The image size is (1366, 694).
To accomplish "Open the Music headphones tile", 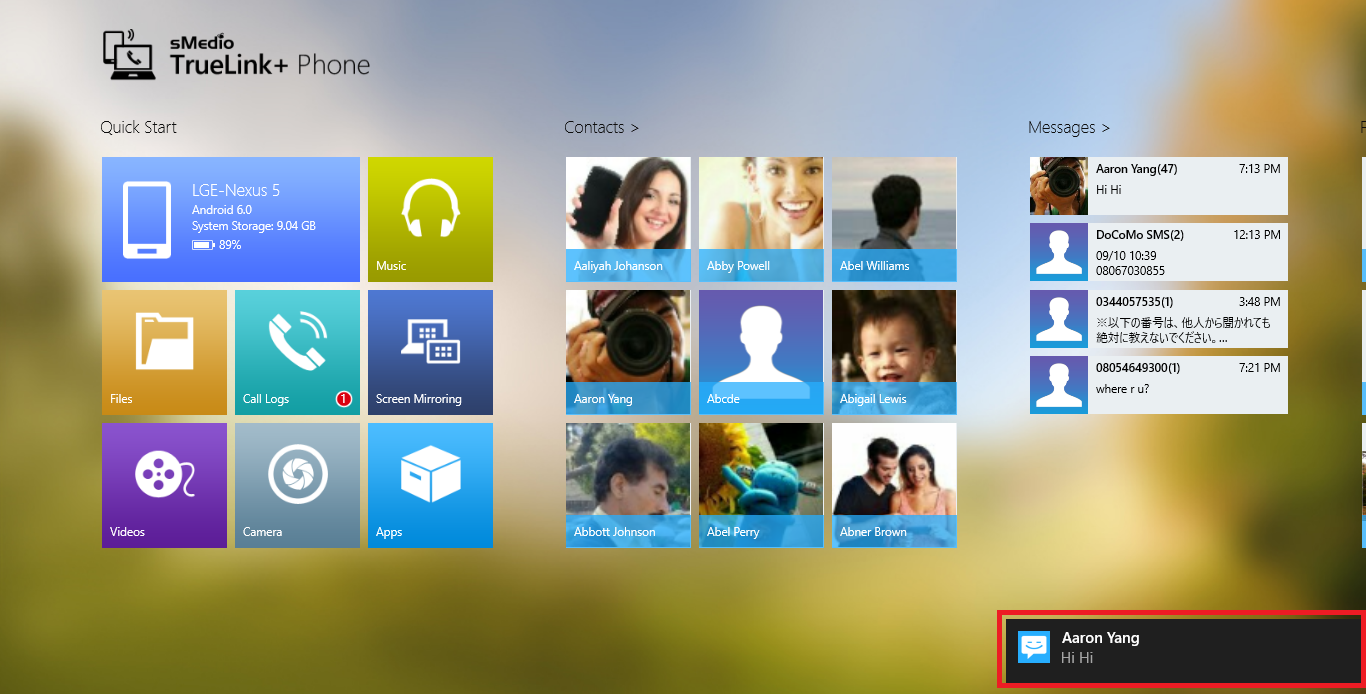I will (430, 219).
